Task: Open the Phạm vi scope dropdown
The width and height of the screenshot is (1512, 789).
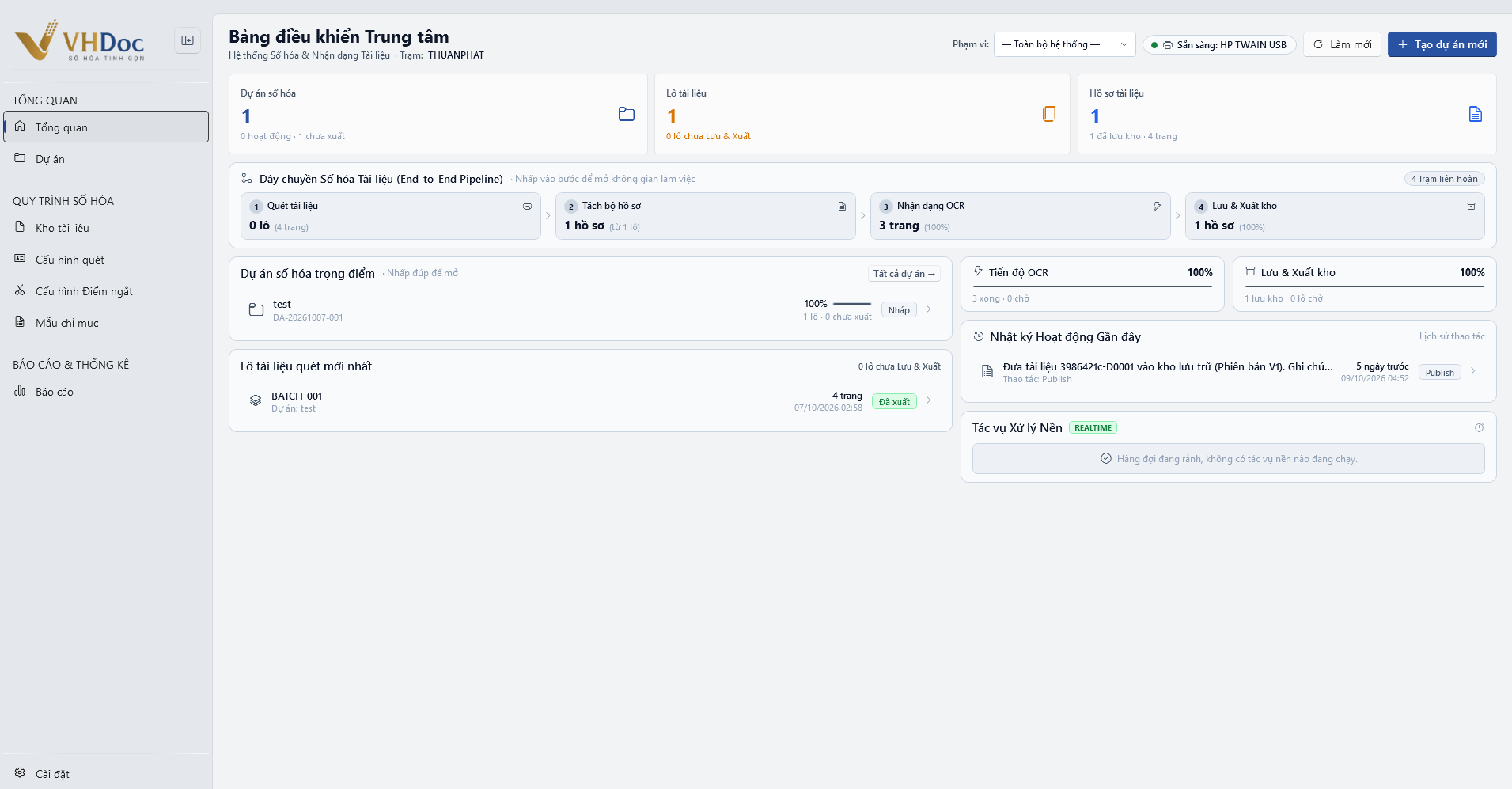Action: pos(1064,44)
